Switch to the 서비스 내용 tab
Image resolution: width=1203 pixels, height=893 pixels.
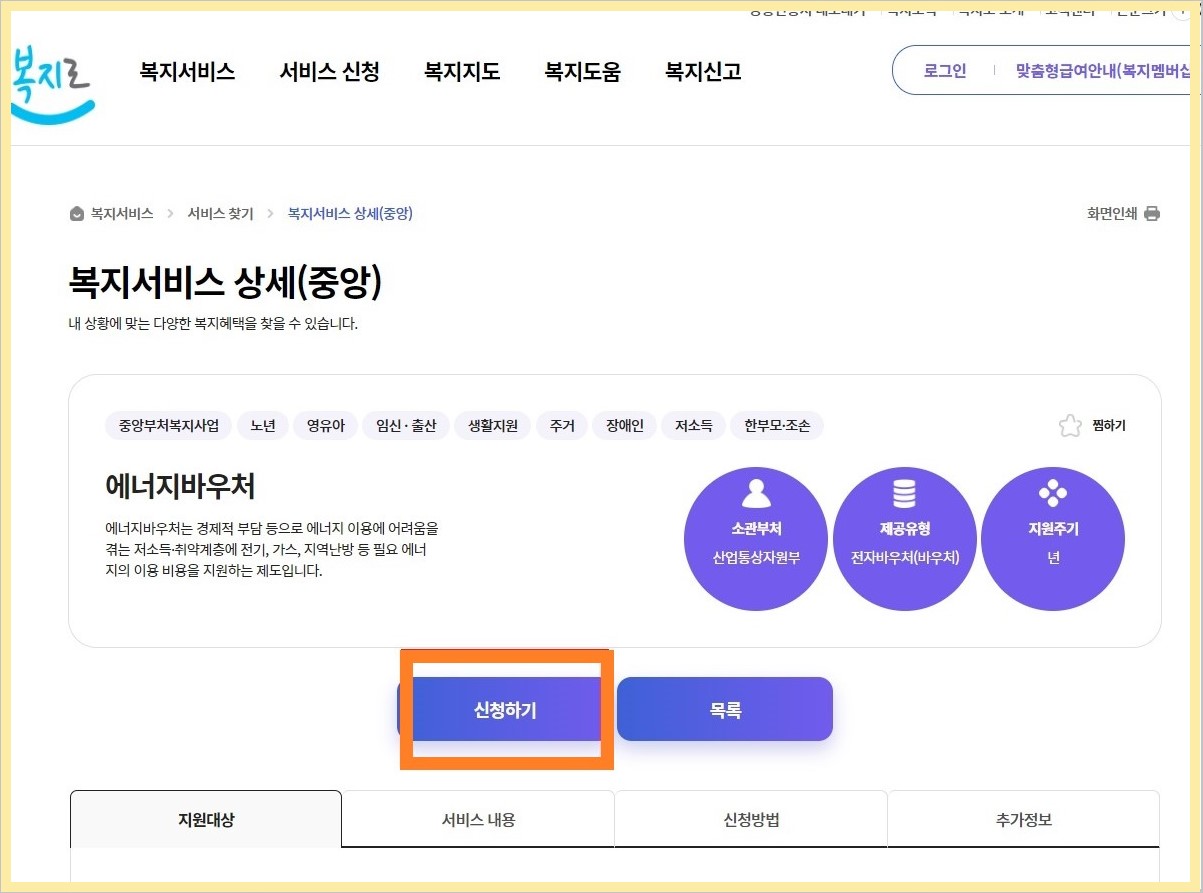pos(477,818)
